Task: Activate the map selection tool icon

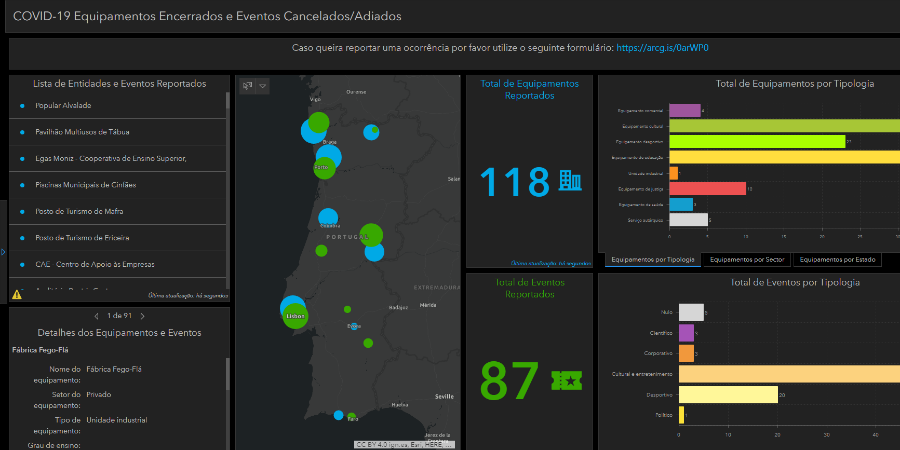Action: click(x=247, y=86)
